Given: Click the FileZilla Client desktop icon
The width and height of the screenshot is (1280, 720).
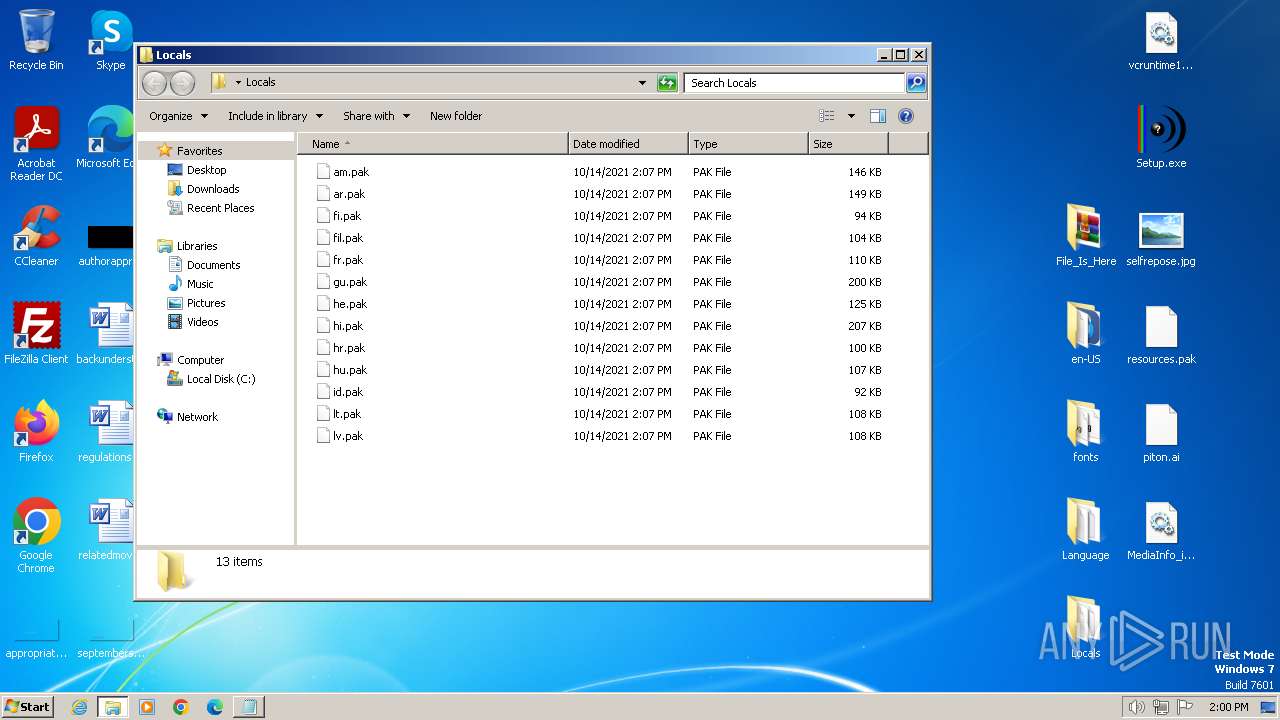Looking at the screenshot, I should pyautogui.click(x=36, y=334).
